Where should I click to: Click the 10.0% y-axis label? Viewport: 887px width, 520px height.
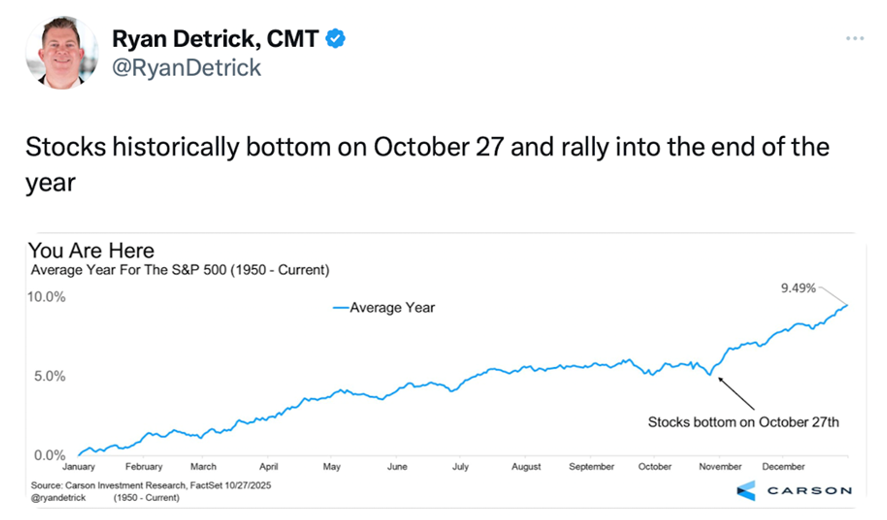[47, 297]
